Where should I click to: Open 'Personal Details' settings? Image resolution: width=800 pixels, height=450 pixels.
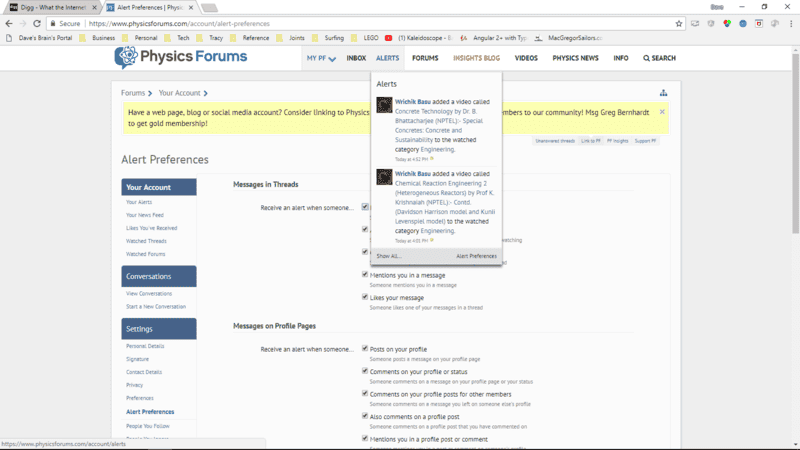click(145, 346)
